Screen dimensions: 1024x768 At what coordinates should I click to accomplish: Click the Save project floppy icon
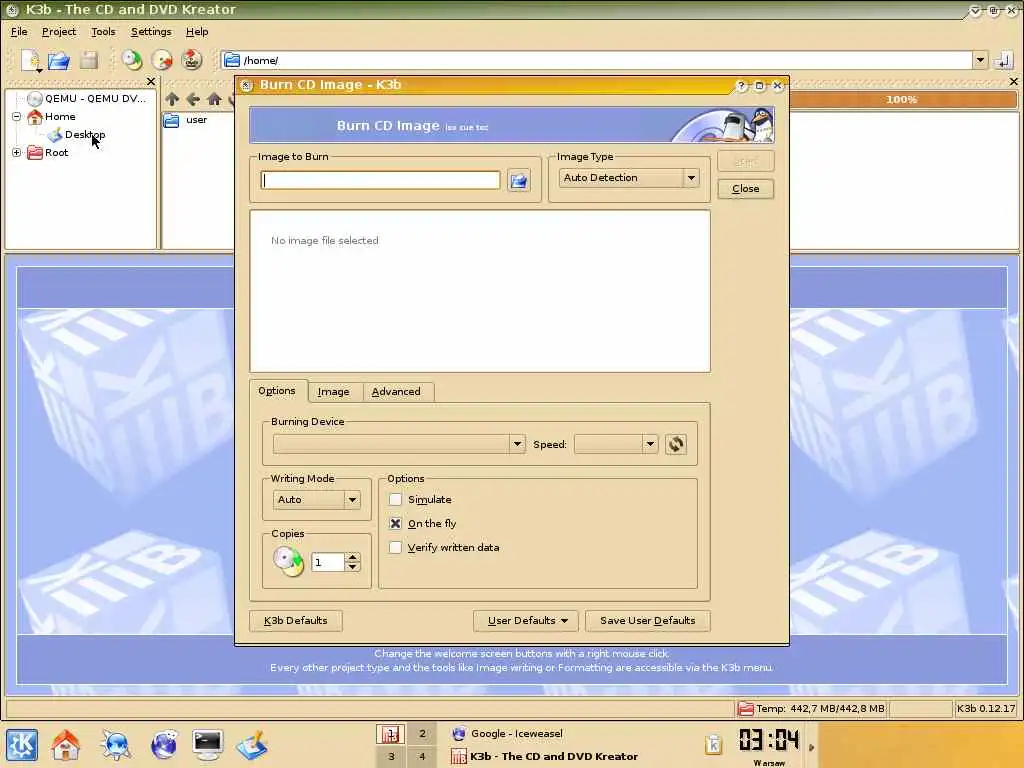click(89, 60)
